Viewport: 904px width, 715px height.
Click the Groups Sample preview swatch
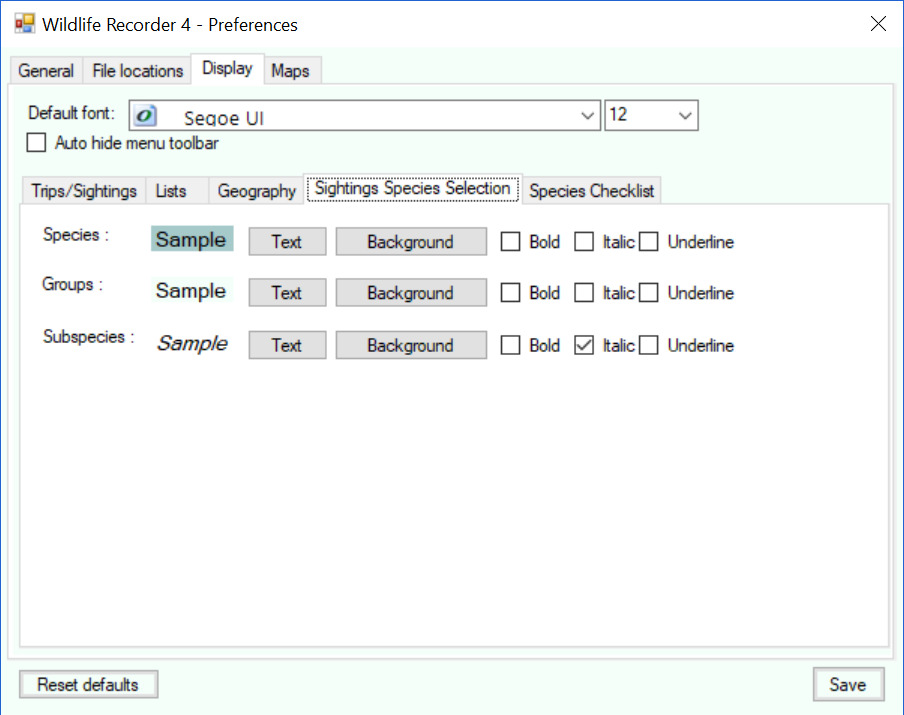pos(192,290)
